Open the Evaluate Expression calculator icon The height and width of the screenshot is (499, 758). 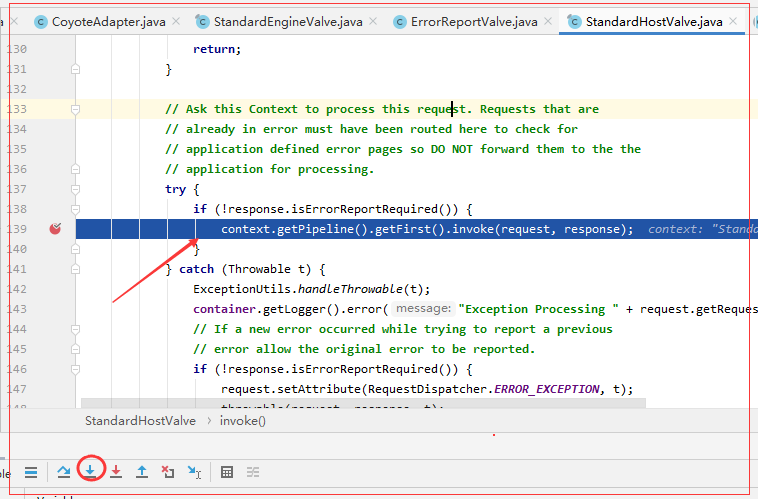(x=227, y=472)
